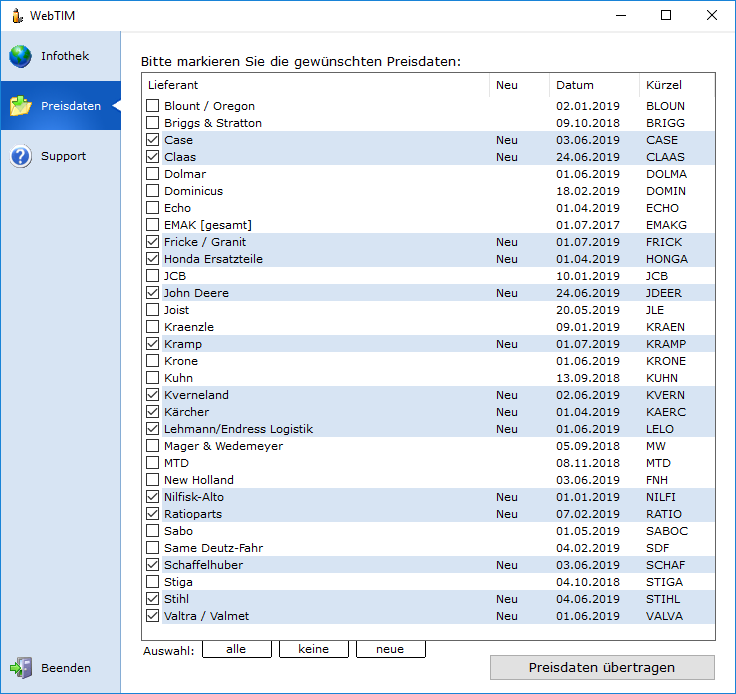The image size is (736, 694).
Task: Disable the Fricke / Granit checkbox
Action: coord(153,242)
